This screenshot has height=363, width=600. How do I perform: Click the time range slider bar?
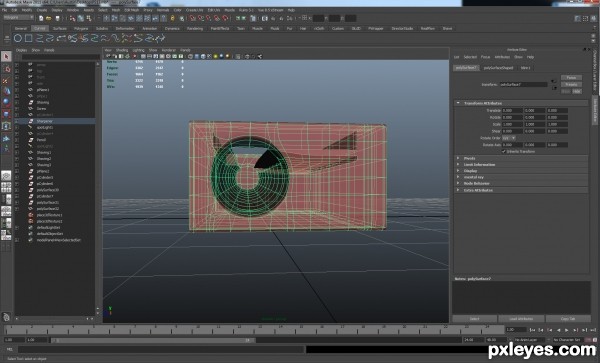153,340
